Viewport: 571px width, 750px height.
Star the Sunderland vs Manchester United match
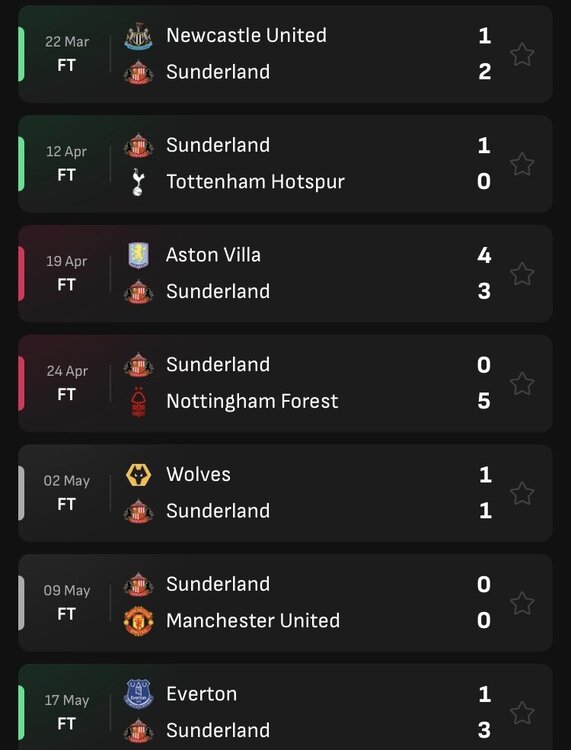[x=522, y=603]
